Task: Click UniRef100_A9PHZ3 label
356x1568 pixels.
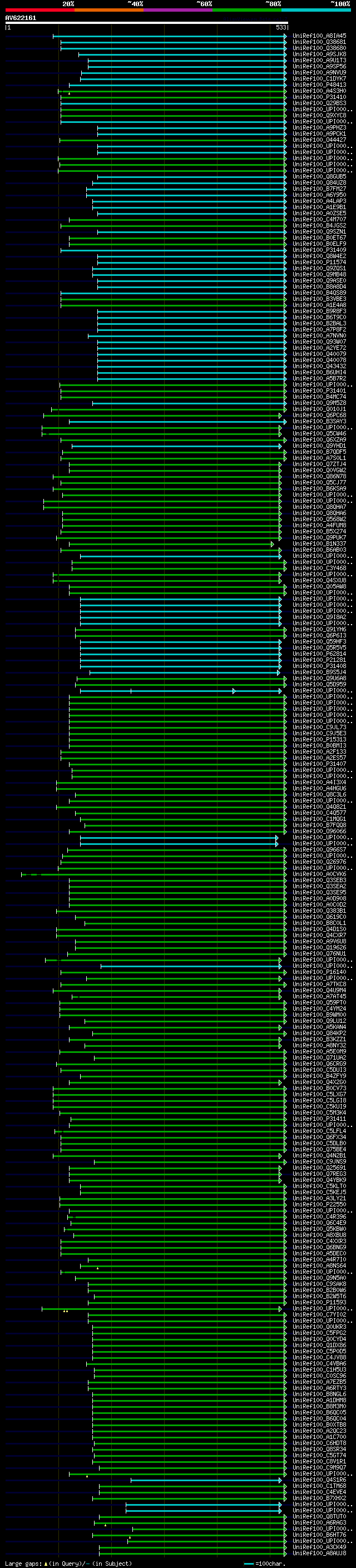Action: click(x=319, y=127)
